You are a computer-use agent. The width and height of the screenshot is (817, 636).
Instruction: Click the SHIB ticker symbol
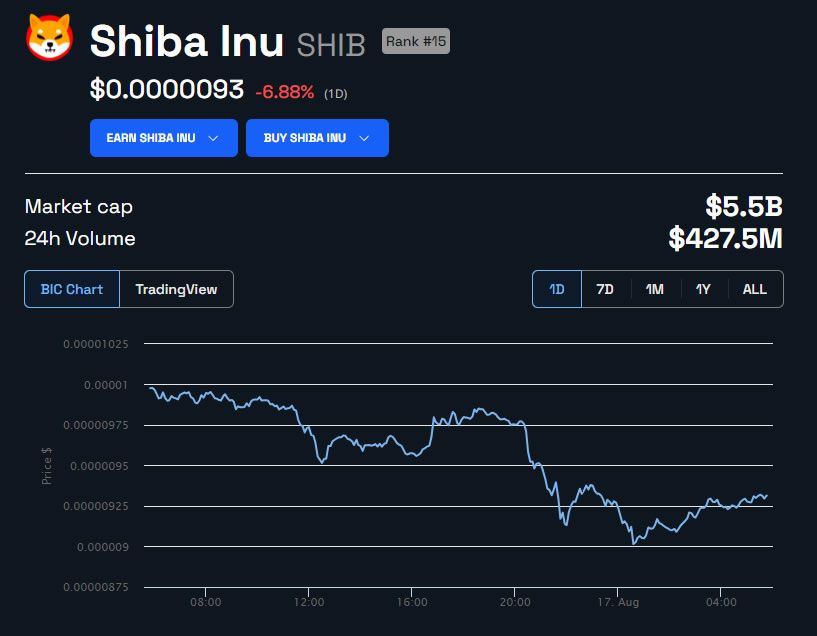coord(333,43)
